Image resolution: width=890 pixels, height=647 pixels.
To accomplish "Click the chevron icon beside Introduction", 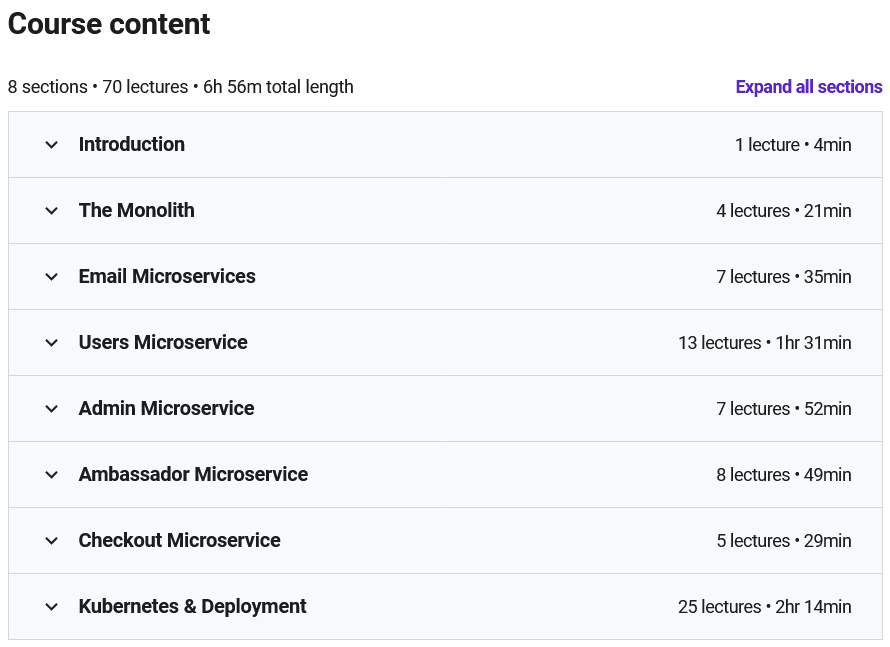I will coord(52,145).
